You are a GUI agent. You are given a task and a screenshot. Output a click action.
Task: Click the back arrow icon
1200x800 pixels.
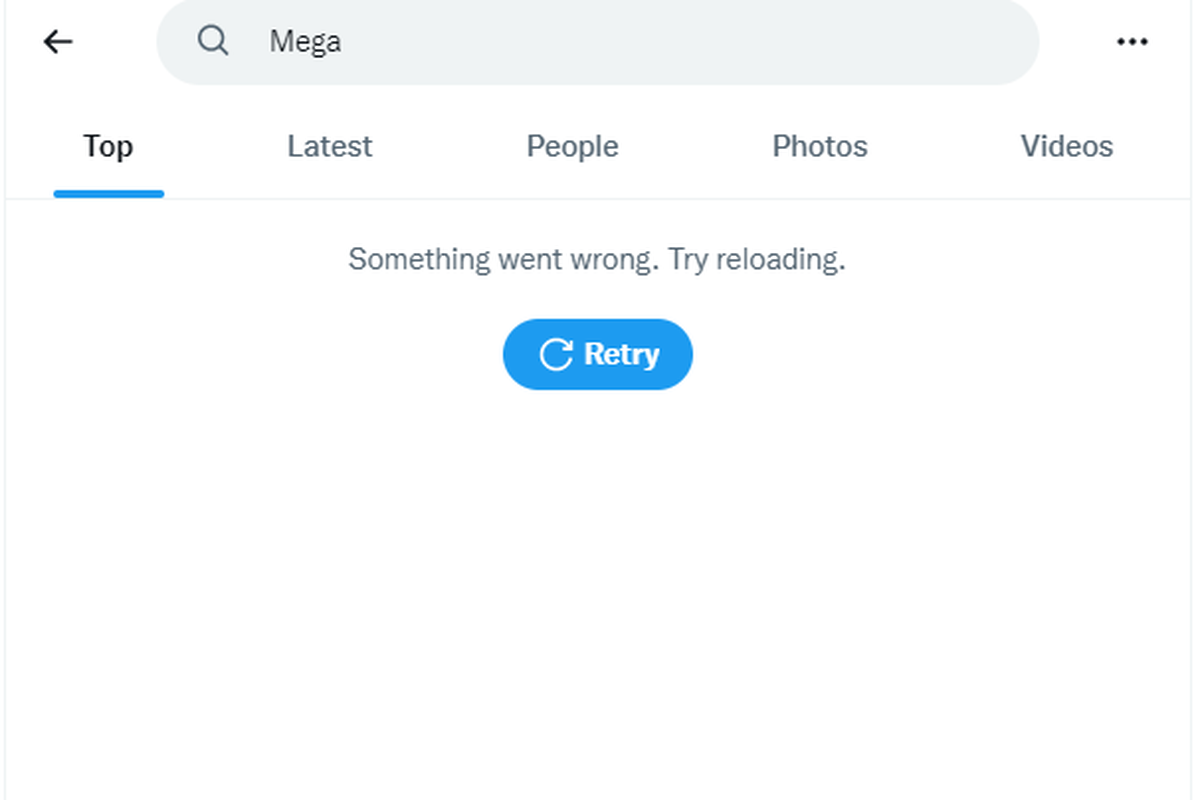coord(58,41)
